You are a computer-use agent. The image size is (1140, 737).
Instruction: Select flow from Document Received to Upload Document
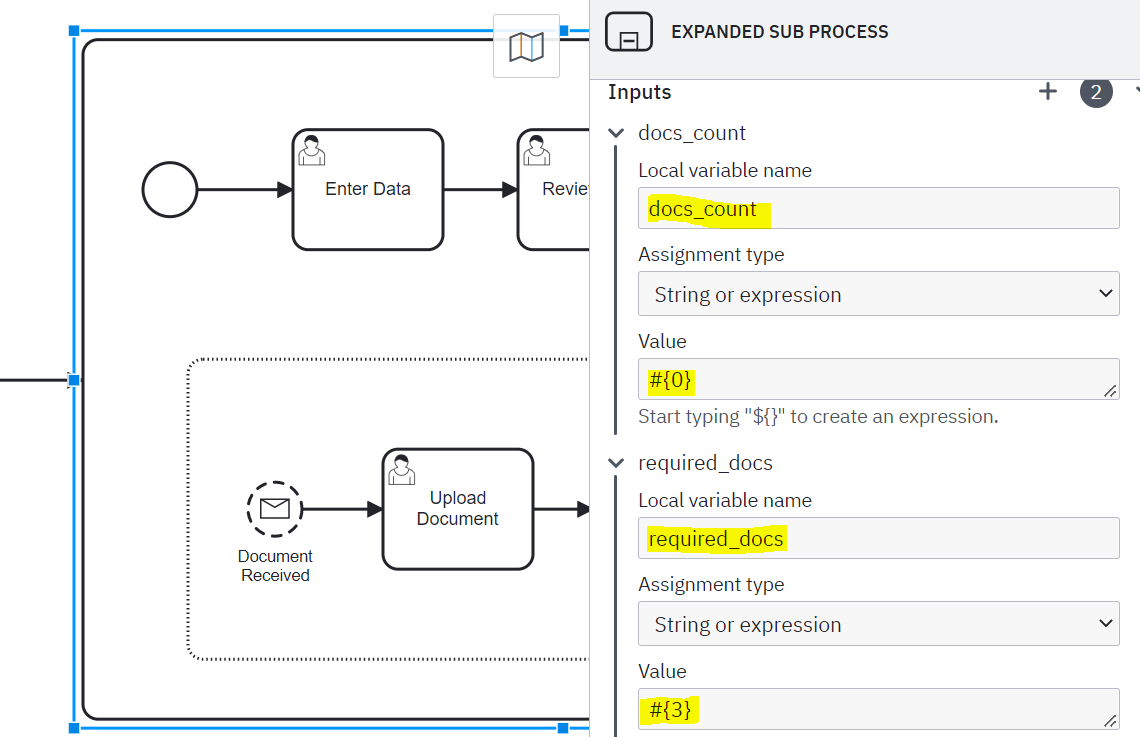coord(342,509)
